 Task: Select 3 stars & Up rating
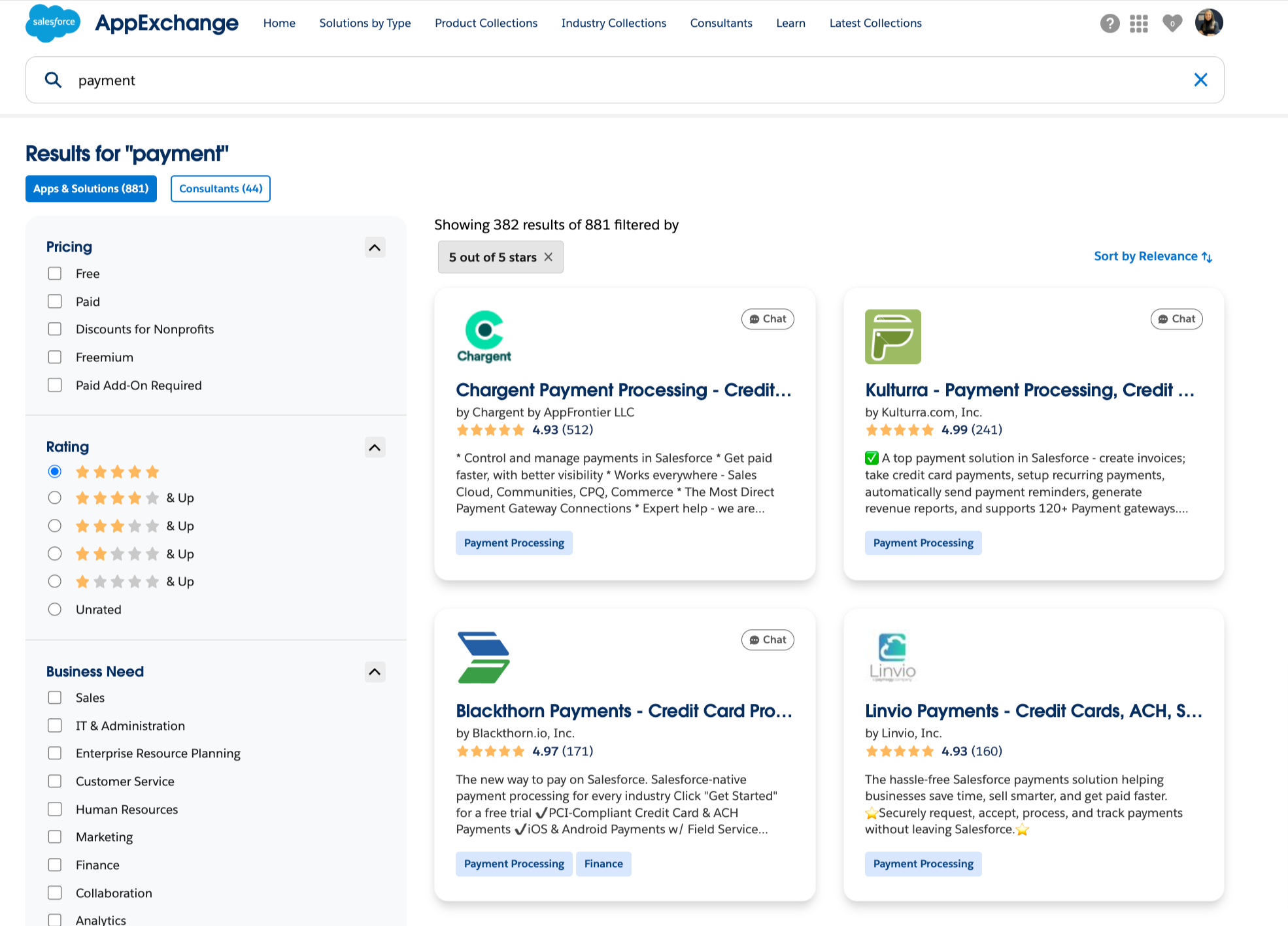pyautogui.click(x=55, y=525)
